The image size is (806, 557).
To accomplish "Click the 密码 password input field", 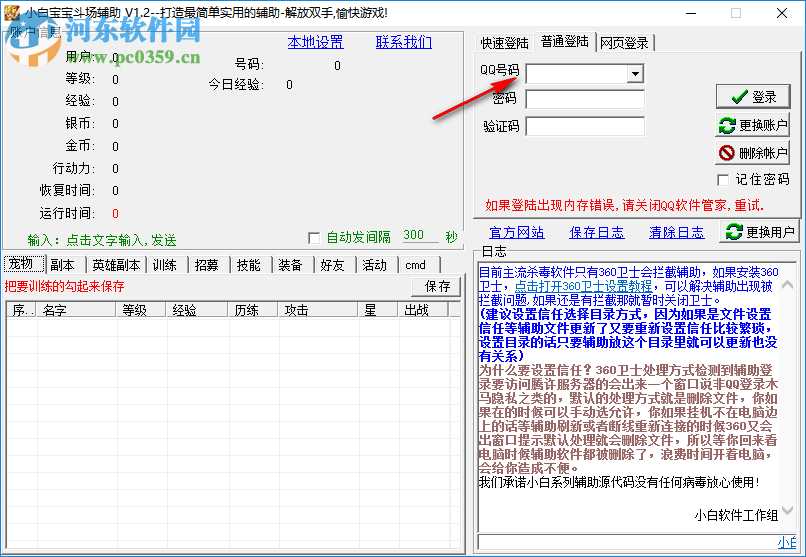I will [585, 99].
